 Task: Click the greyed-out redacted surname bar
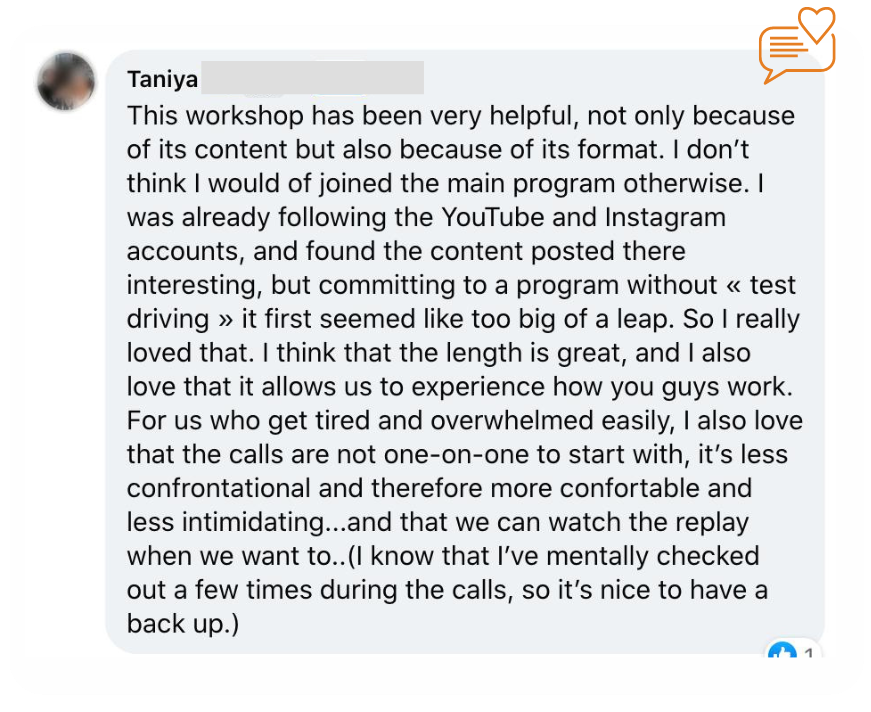pos(312,78)
